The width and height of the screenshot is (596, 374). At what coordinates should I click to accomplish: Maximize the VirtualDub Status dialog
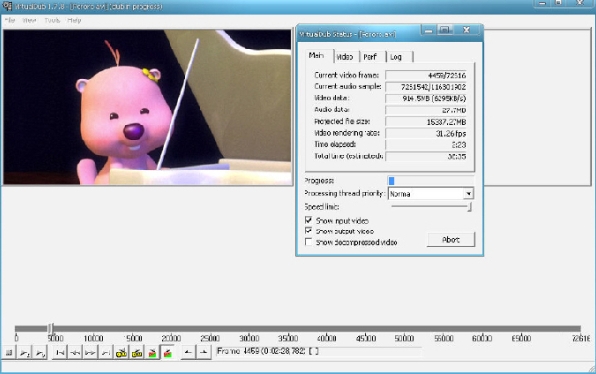445,30
